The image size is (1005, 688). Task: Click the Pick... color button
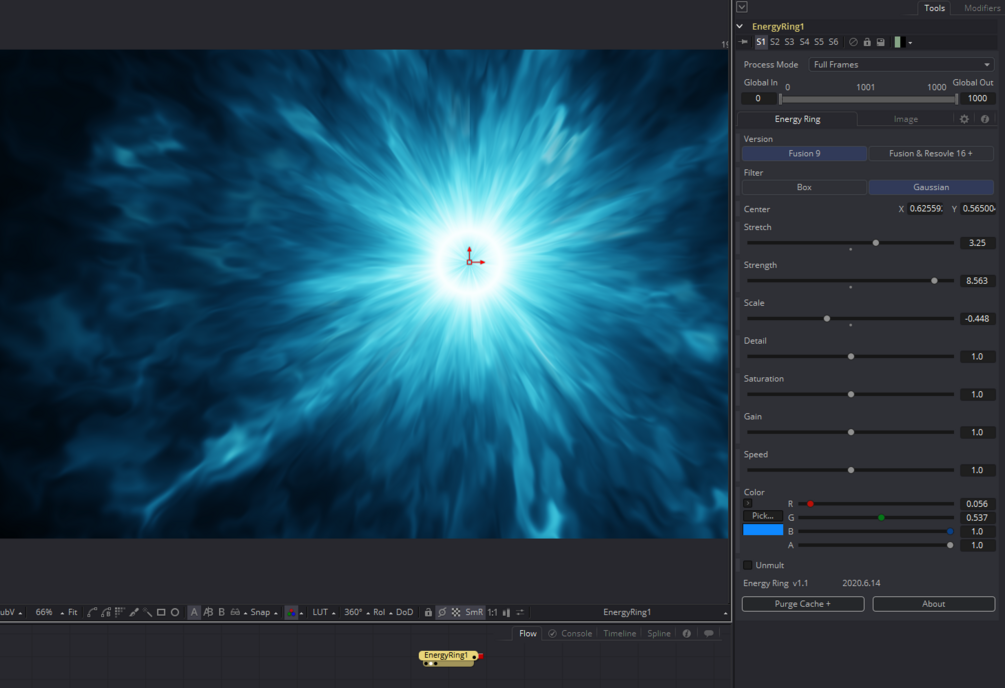(x=763, y=516)
